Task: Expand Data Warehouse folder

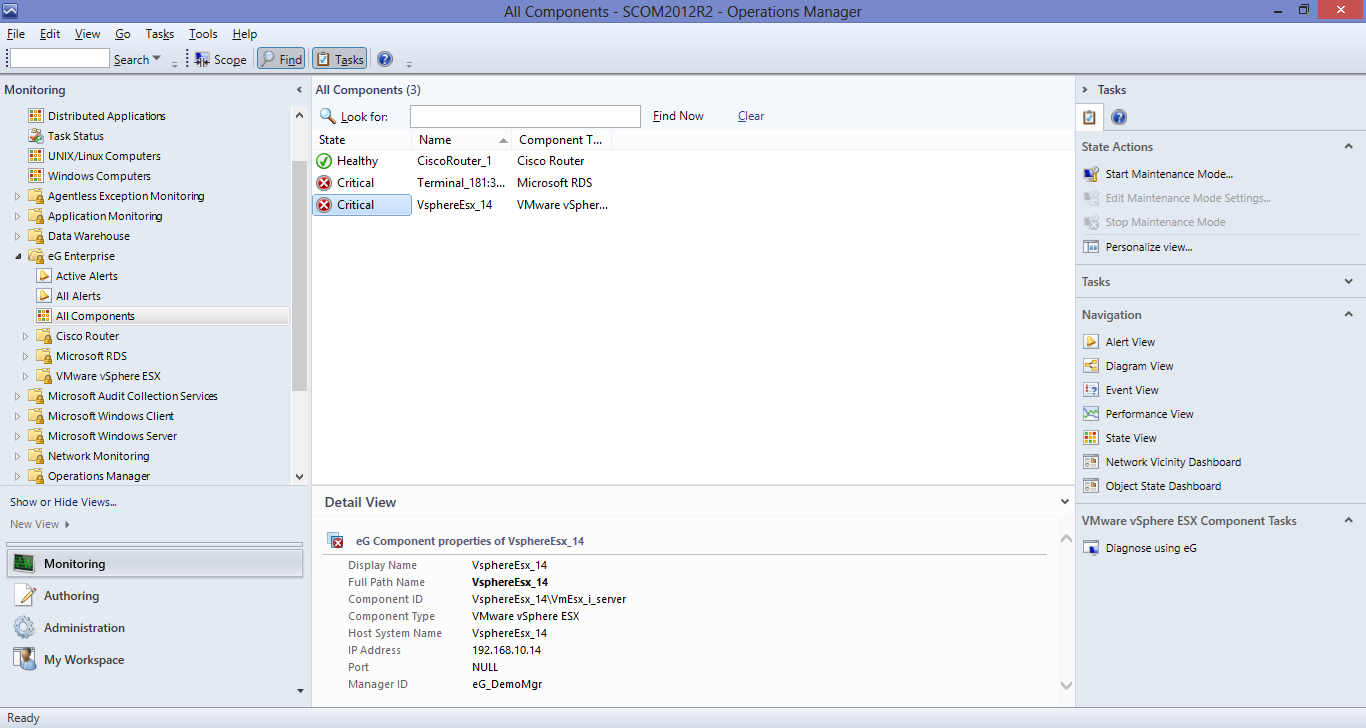Action: pos(17,236)
